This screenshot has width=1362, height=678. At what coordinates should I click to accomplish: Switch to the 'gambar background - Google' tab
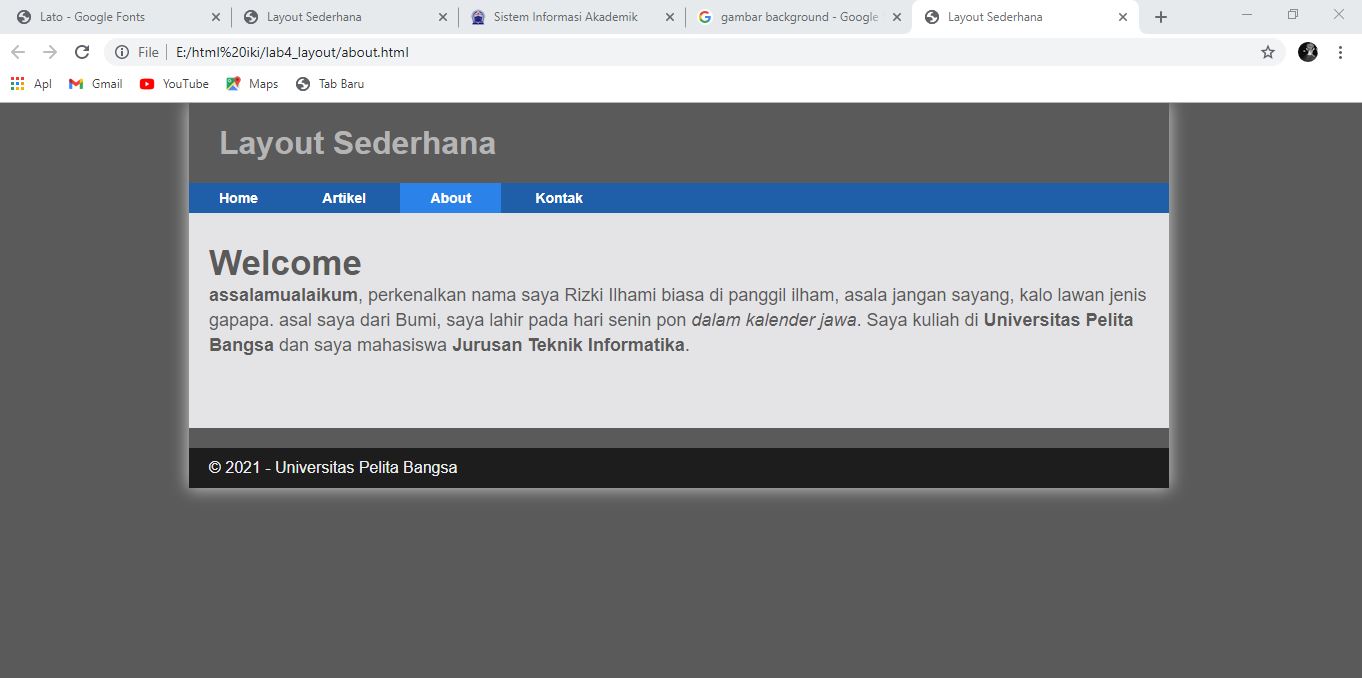[790, 16]
